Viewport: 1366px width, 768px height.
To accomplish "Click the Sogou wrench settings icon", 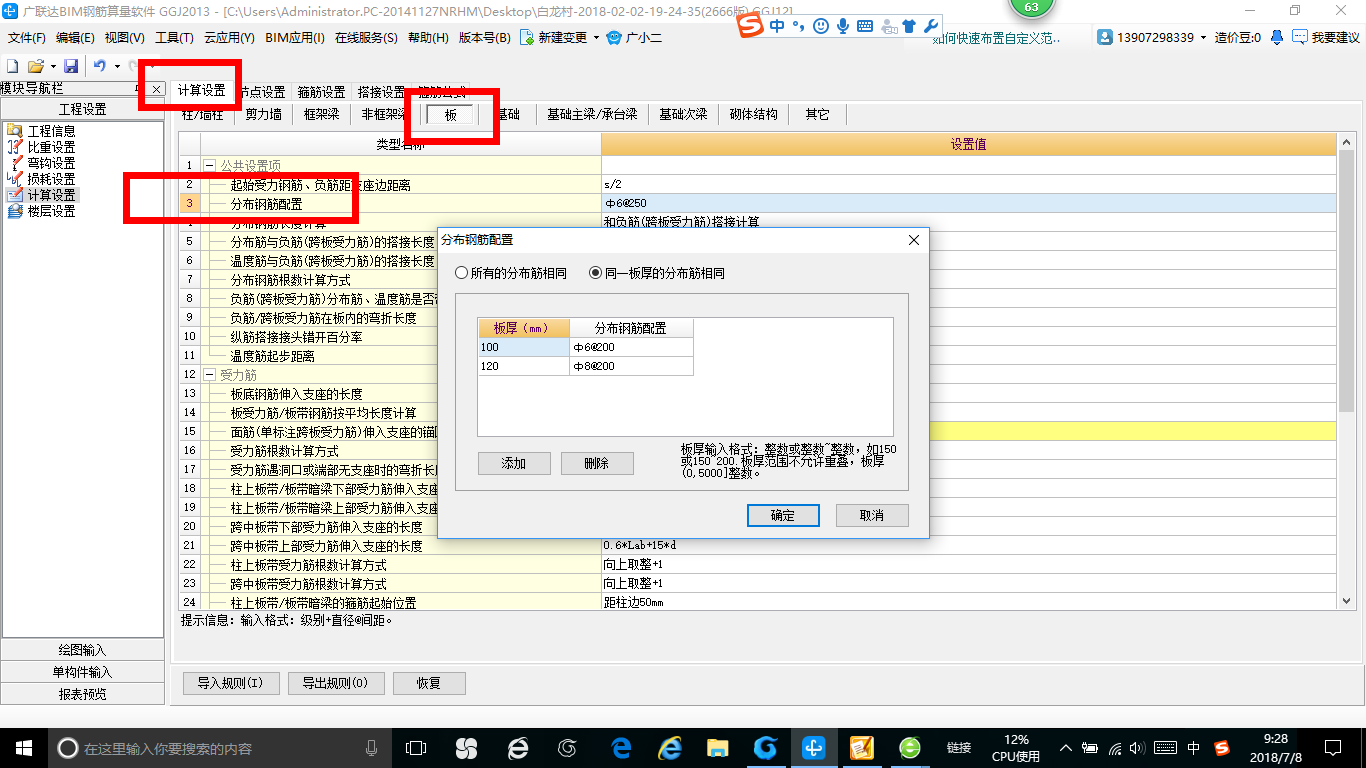I will [x=930, y=27].
